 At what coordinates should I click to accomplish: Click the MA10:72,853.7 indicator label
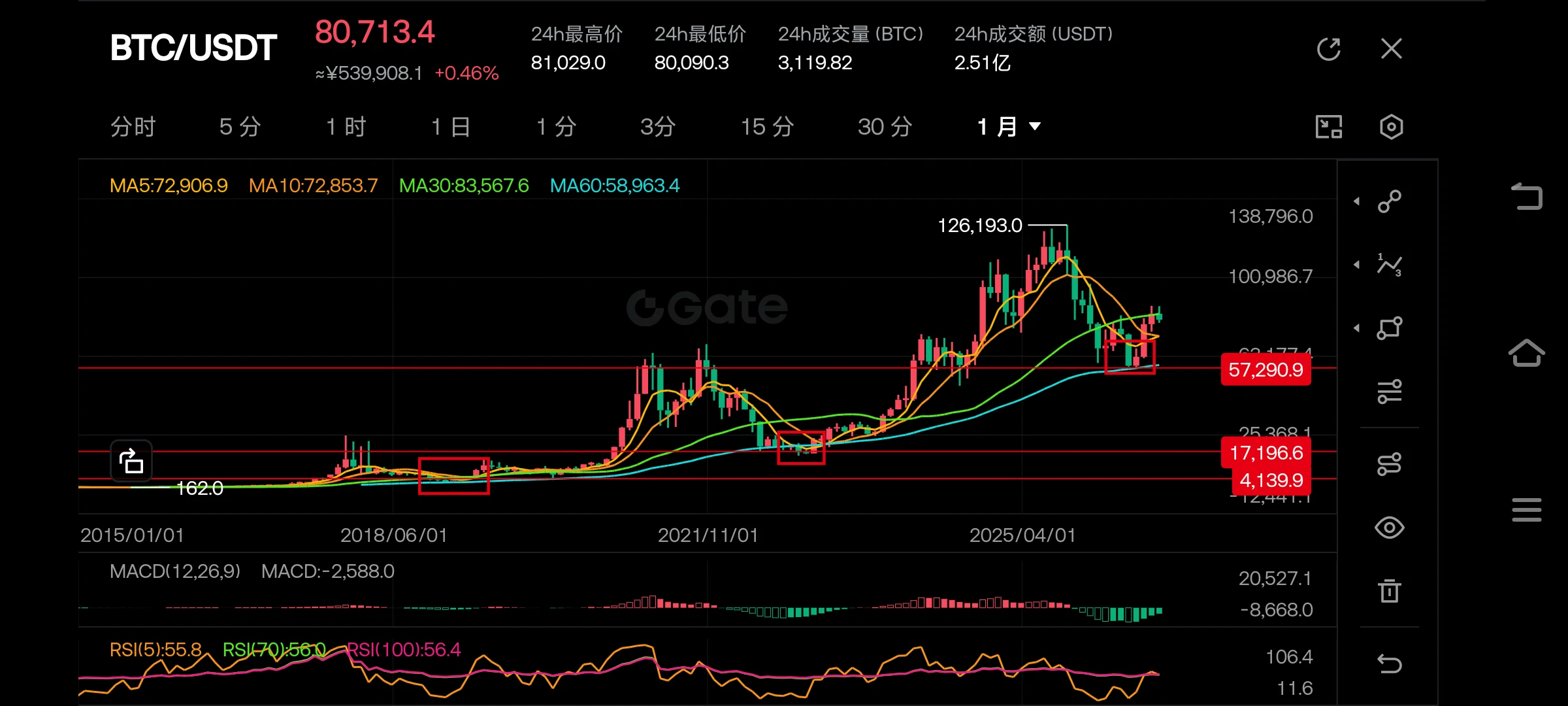313,186
